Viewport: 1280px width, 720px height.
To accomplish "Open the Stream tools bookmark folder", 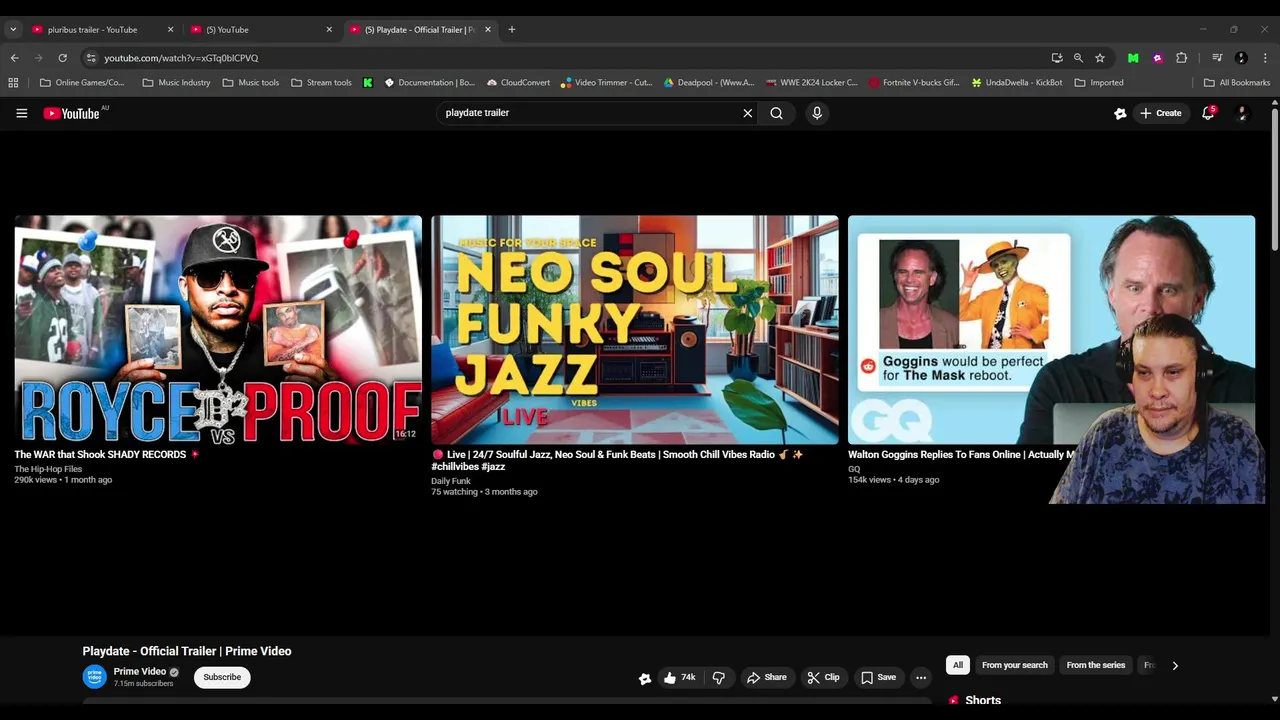I will pos(321,83).
